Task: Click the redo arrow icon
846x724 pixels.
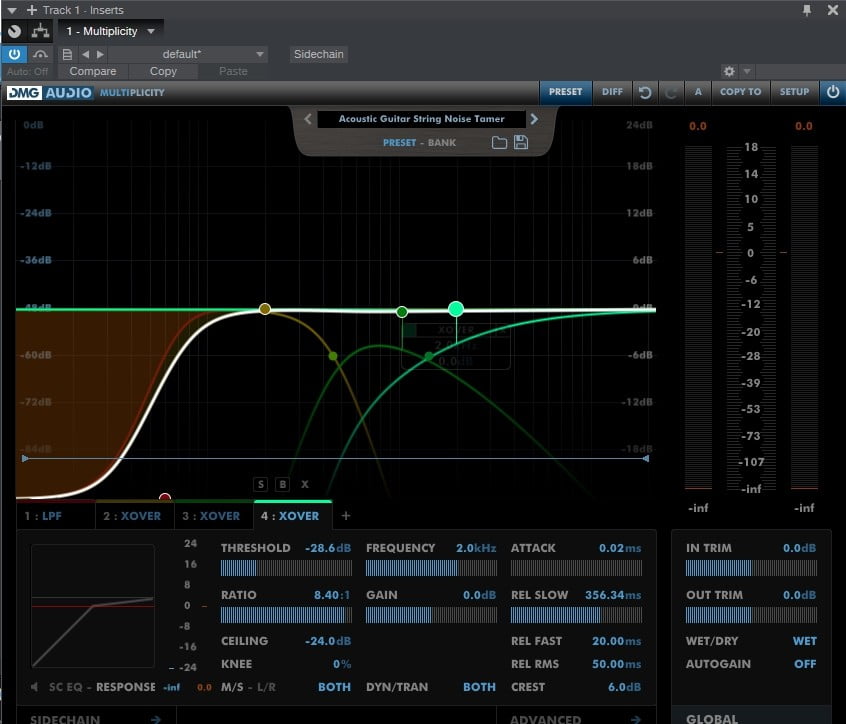Action: pyautogui.click(x=671, y=92)
